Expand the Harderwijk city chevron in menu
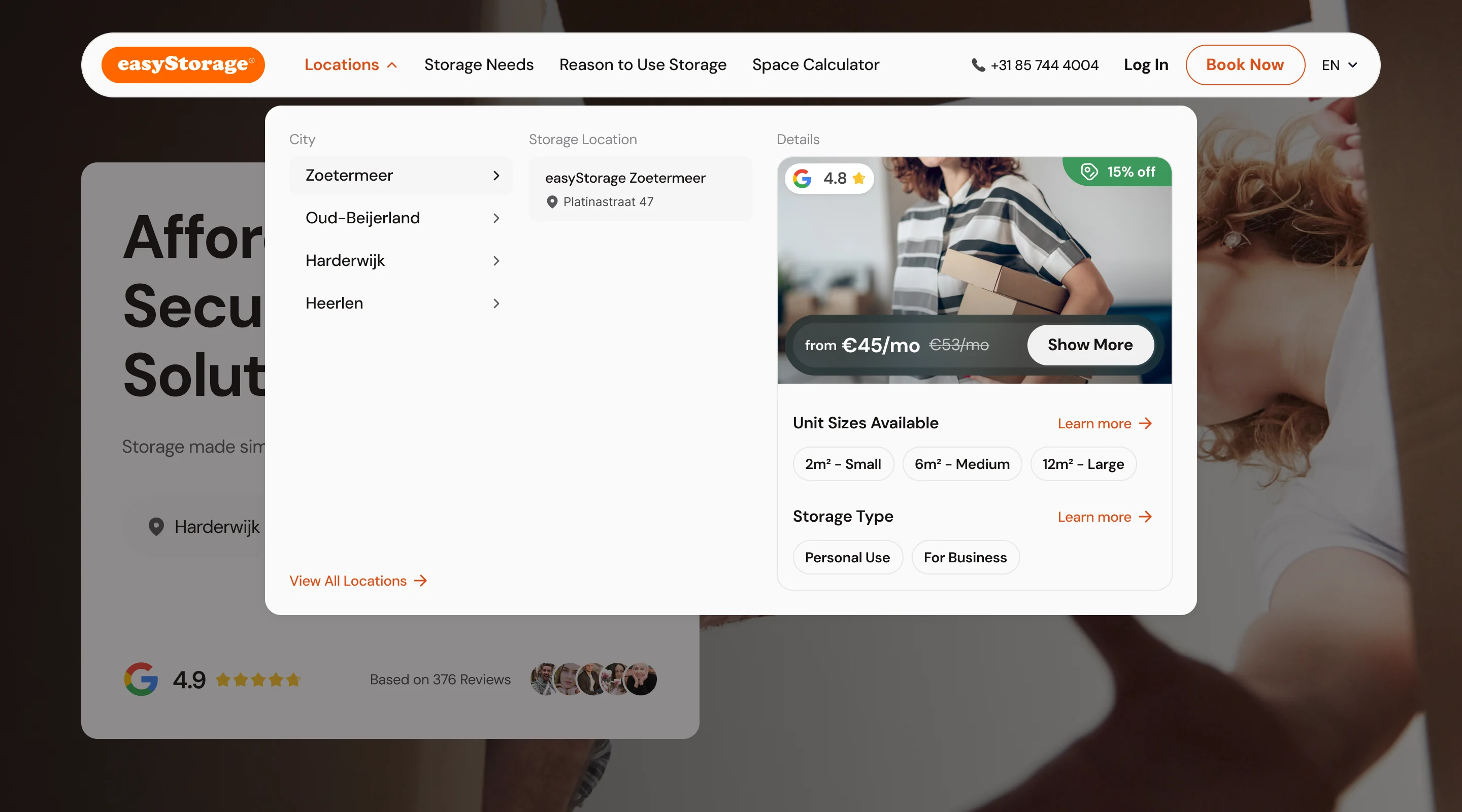This screenshot has height=812, width=1462. pos(496,260)
